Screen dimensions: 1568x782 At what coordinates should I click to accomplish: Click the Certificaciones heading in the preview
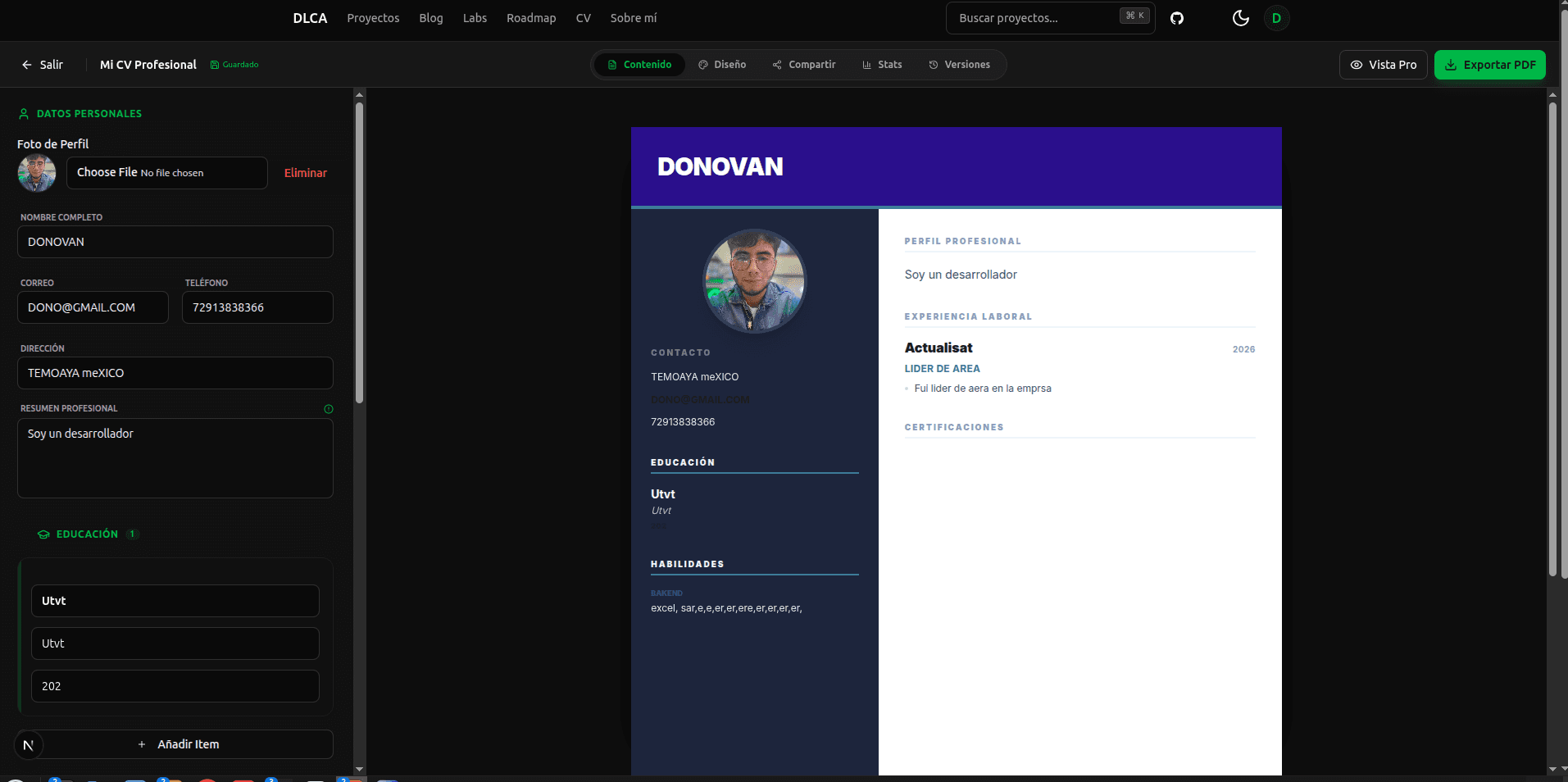pyautogui.click(x=954, y=427)
